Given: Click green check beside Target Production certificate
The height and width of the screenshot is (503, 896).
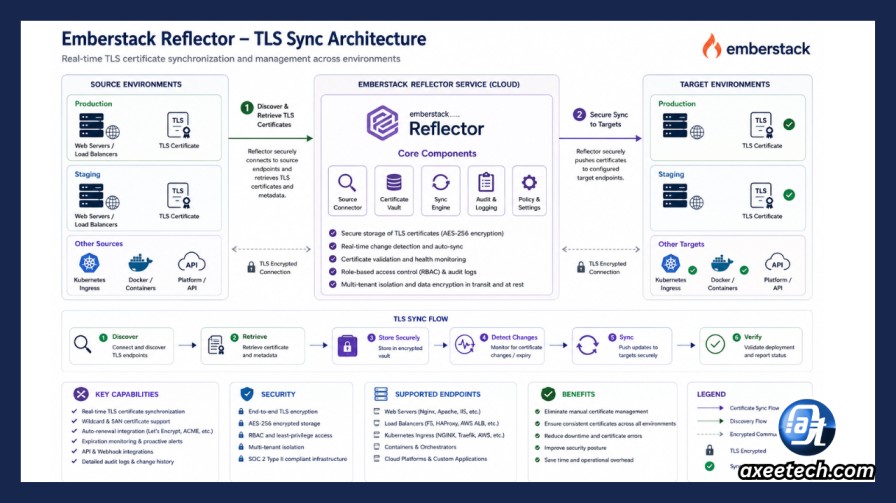Looking at the screenshot, I should click(789, 125).
